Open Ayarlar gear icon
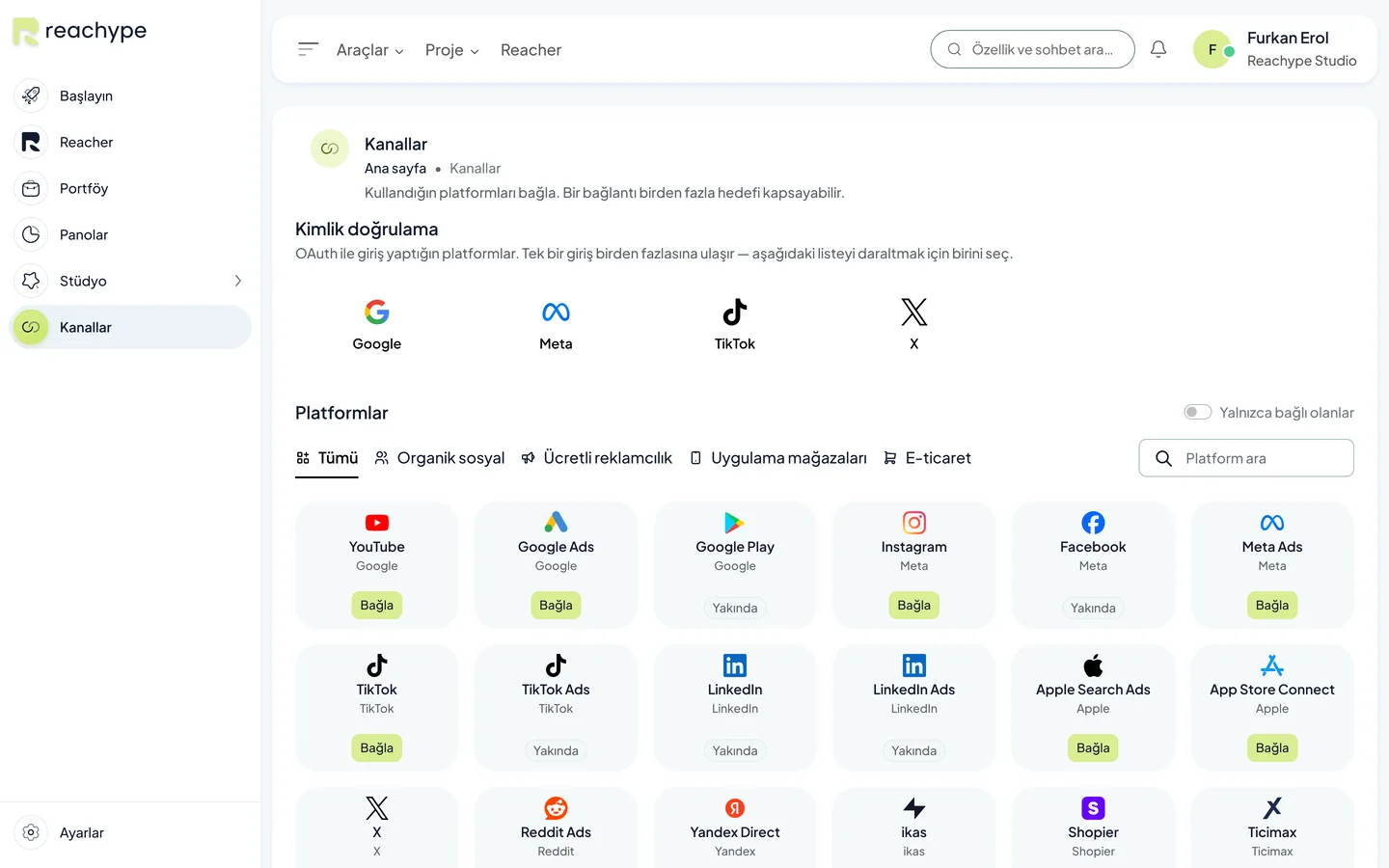 [31, 832]
